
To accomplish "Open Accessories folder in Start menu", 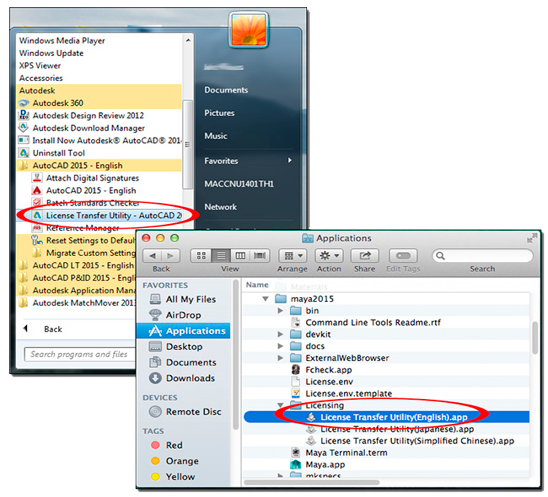I will point(41,78).
